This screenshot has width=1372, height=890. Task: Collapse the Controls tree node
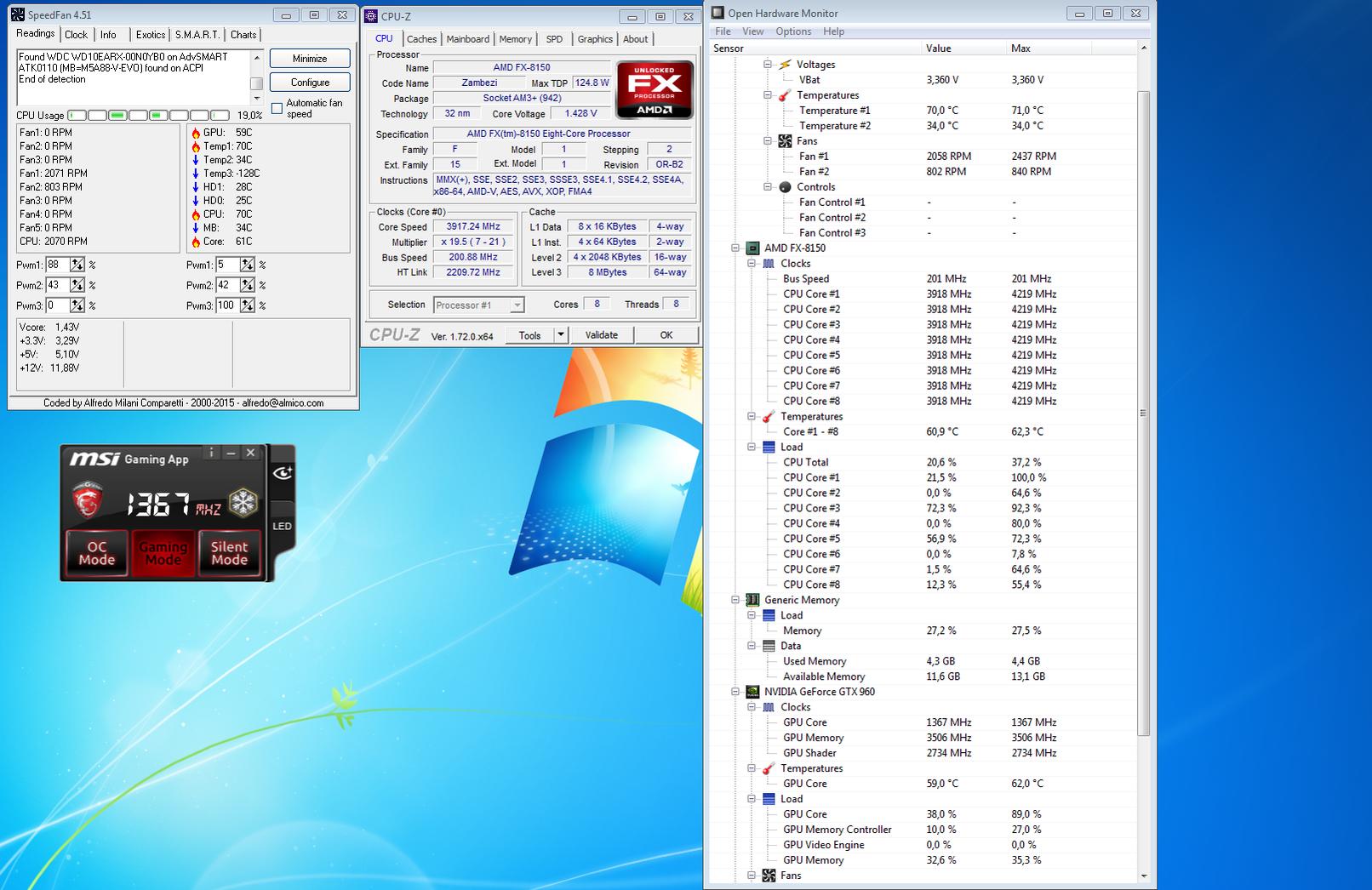[x=768, y=187]
